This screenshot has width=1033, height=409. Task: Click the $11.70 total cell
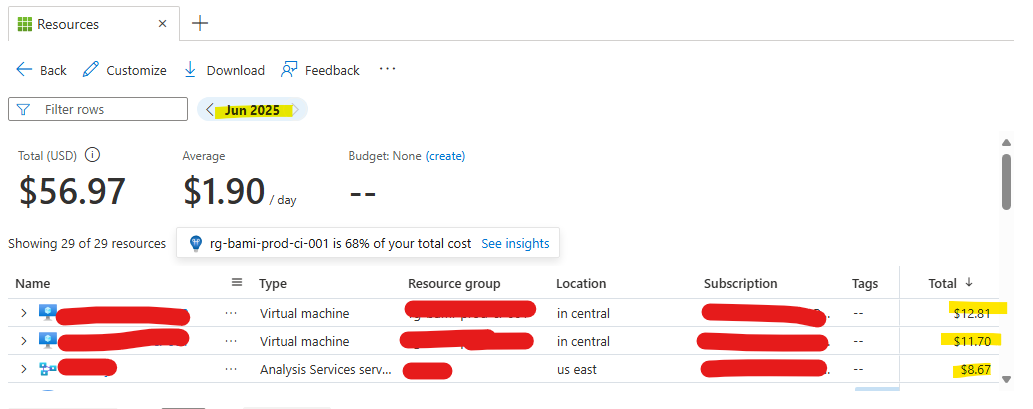click(x=972, y=341)
